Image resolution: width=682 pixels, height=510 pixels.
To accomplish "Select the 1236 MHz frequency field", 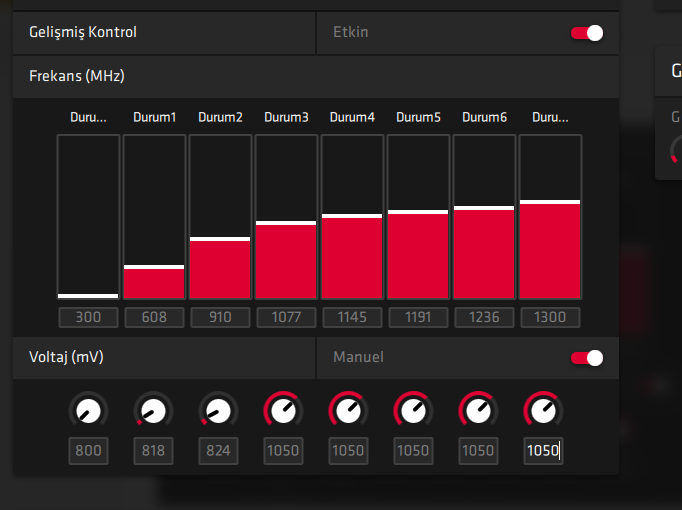I will pos(484,317).
